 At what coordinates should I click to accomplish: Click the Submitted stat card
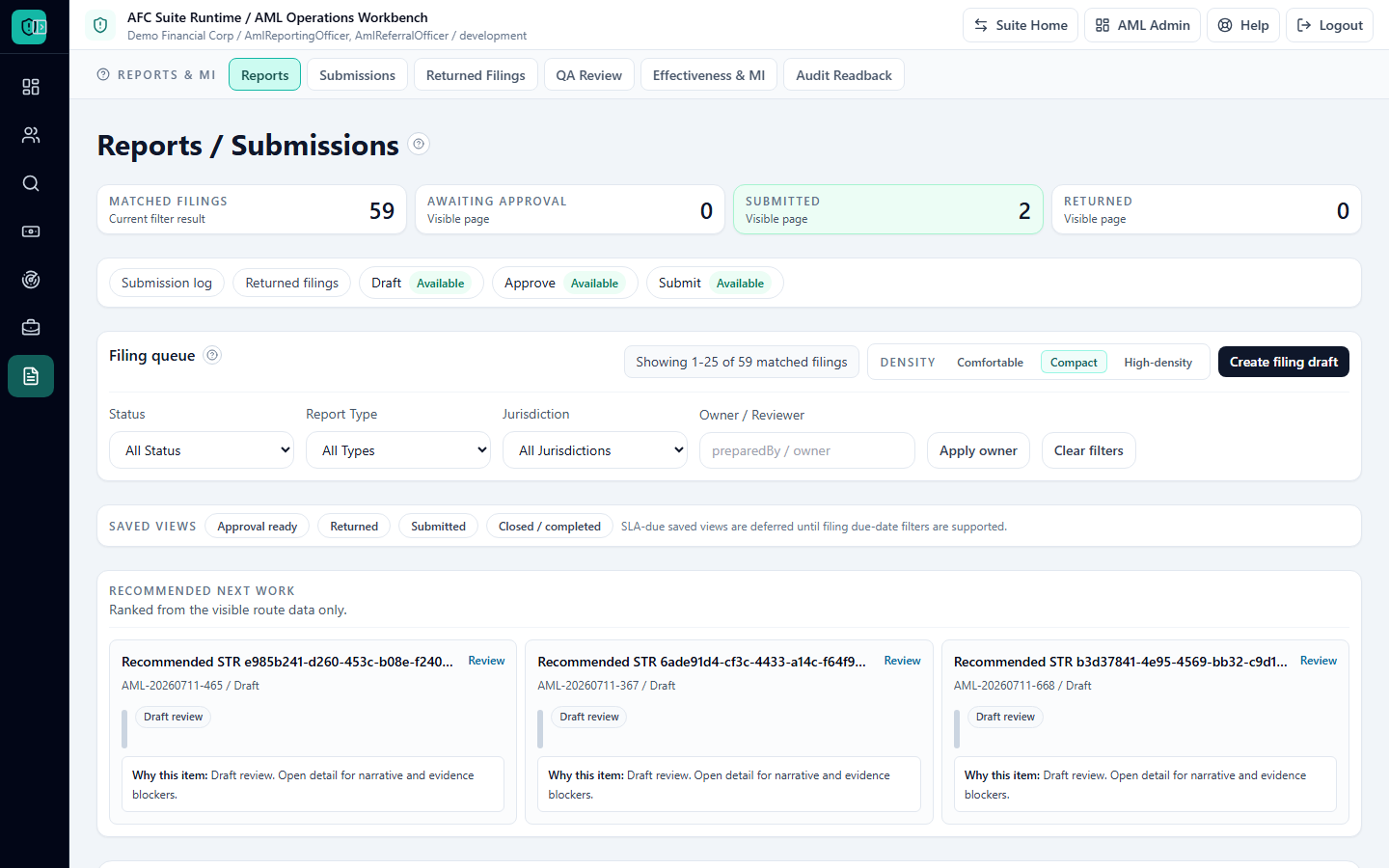(888, 209)
